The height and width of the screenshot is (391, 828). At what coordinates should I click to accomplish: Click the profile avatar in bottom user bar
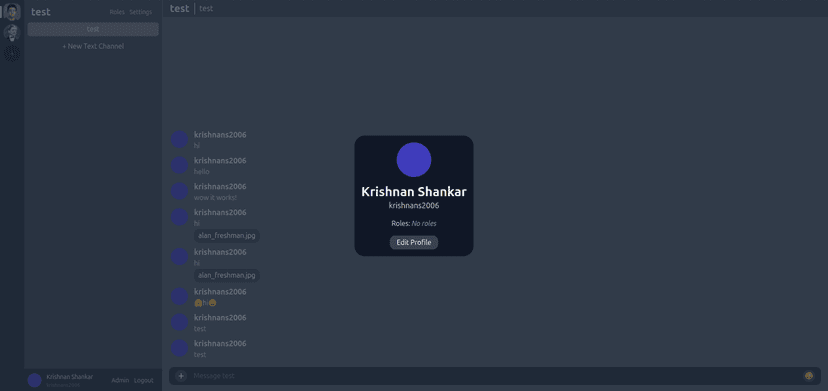click(x=34, y=380)
